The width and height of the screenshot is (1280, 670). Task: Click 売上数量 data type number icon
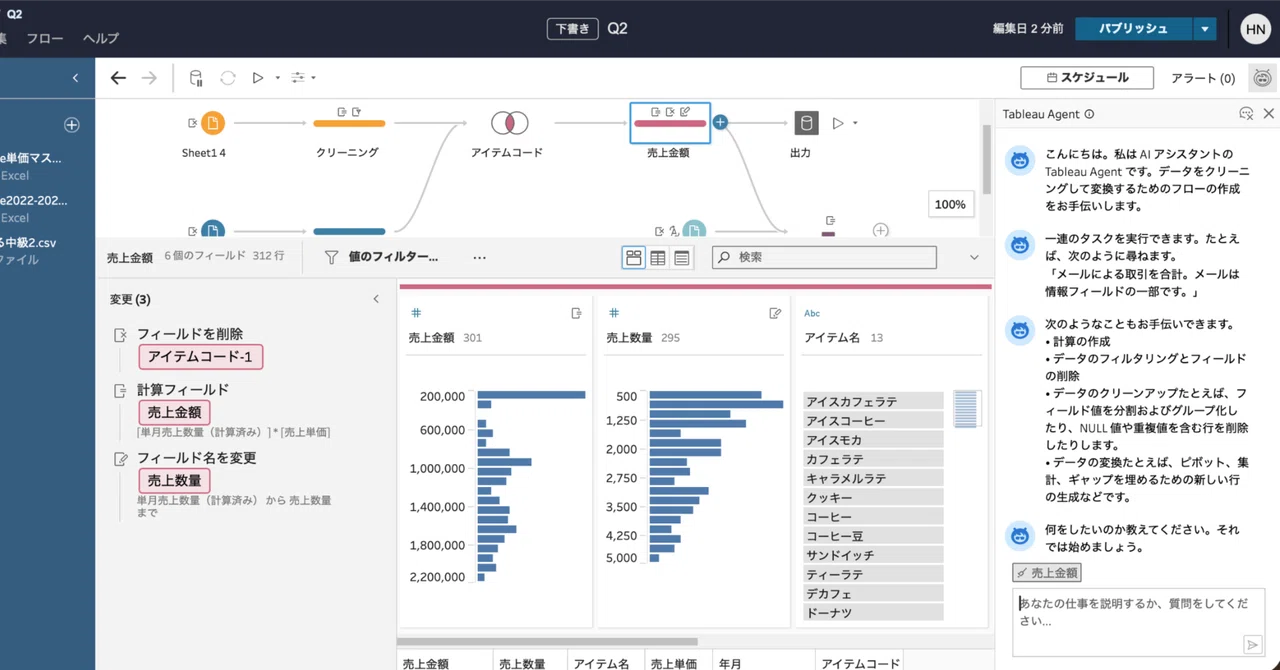point(614,313)
